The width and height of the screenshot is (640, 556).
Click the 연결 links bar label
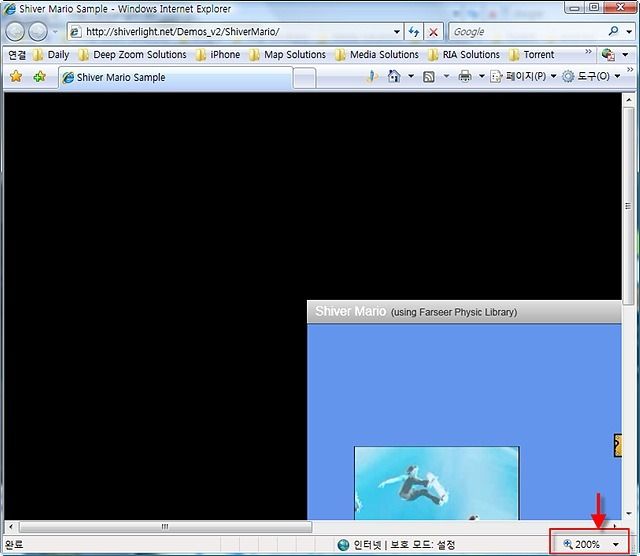[x=17, y=55]
